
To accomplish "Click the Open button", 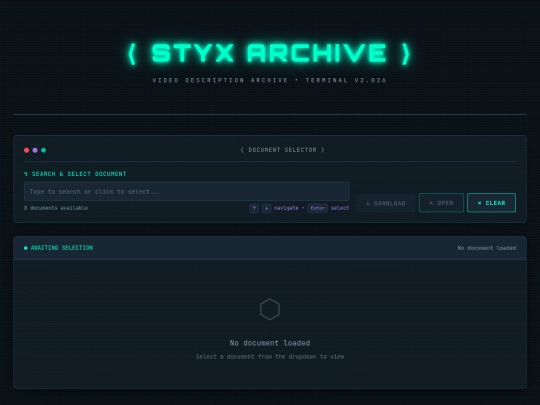I will tap(441, 203).
